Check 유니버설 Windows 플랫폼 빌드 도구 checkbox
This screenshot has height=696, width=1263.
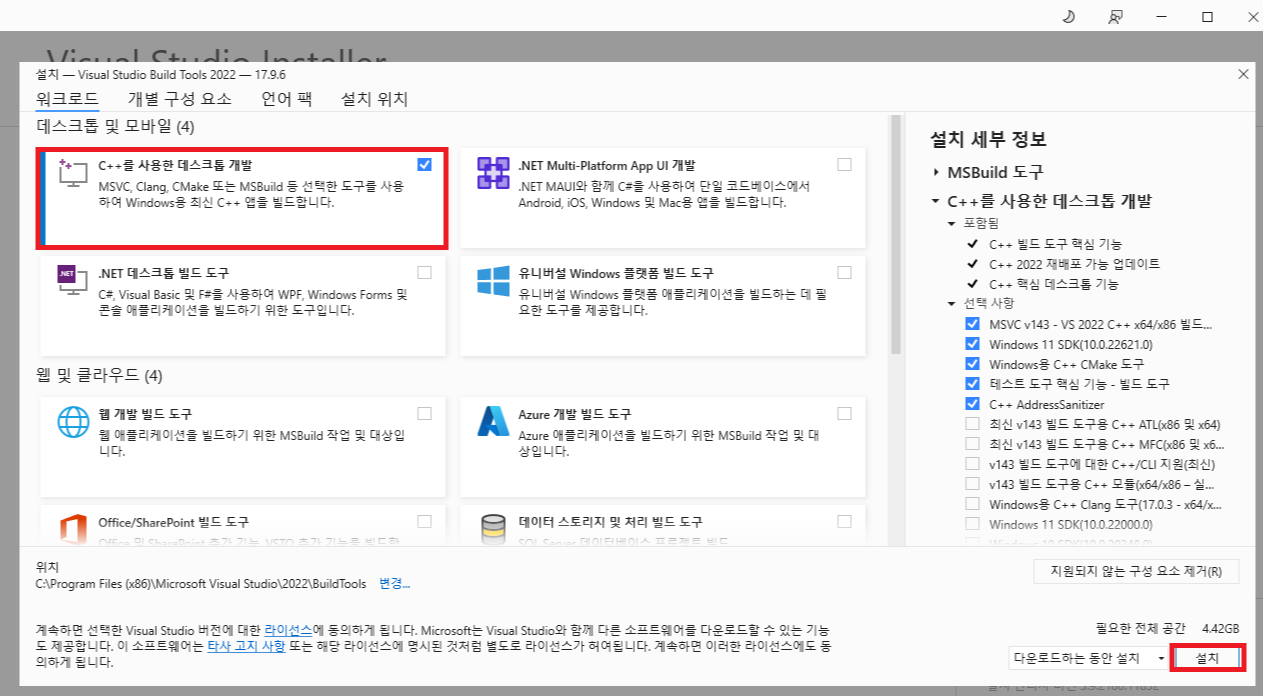(844, 272)
